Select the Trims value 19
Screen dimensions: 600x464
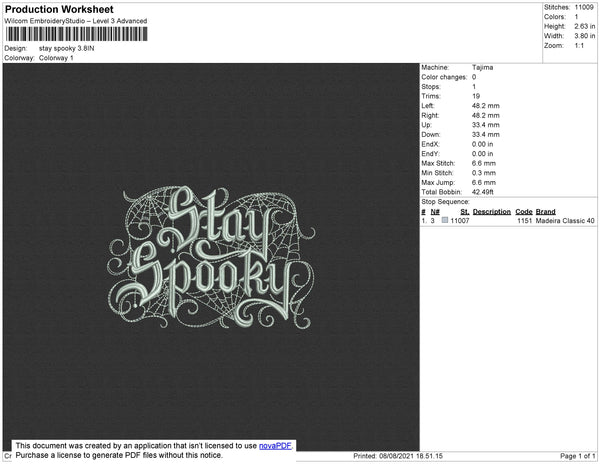point(476,96)
